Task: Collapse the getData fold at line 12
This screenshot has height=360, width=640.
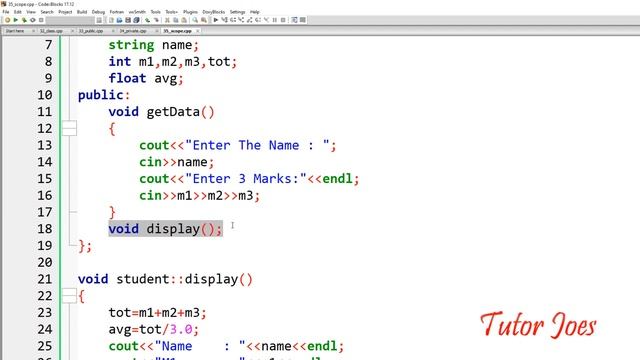Action: 69,129
